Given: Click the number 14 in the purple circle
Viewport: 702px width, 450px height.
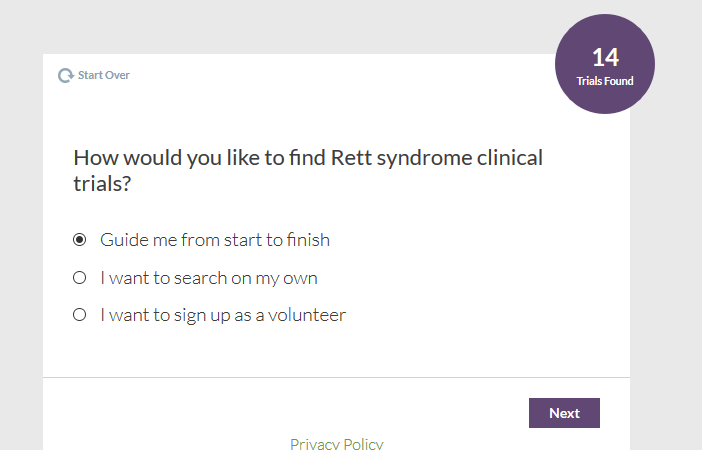Looking at the screenshot, I should pos(605,57).
